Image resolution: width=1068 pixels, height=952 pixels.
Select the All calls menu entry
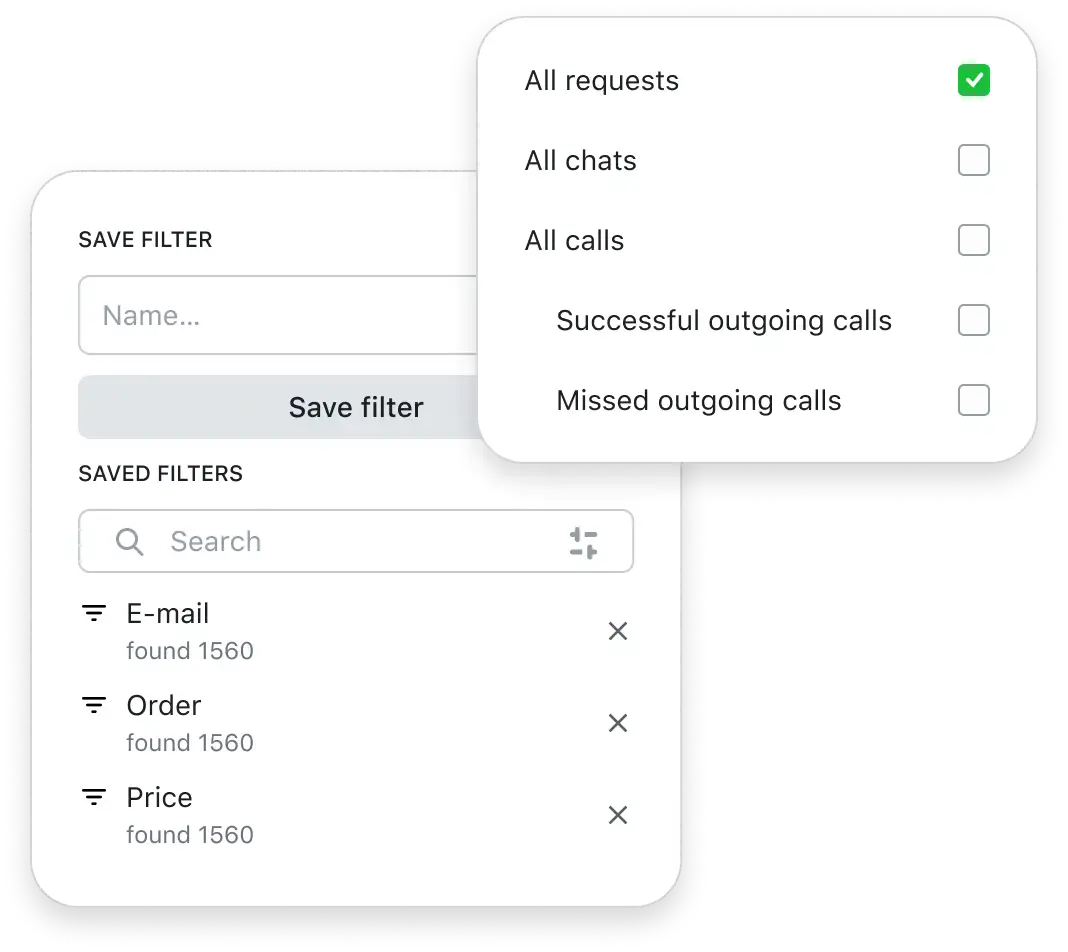pyautogui.click(x=574, y=241)
